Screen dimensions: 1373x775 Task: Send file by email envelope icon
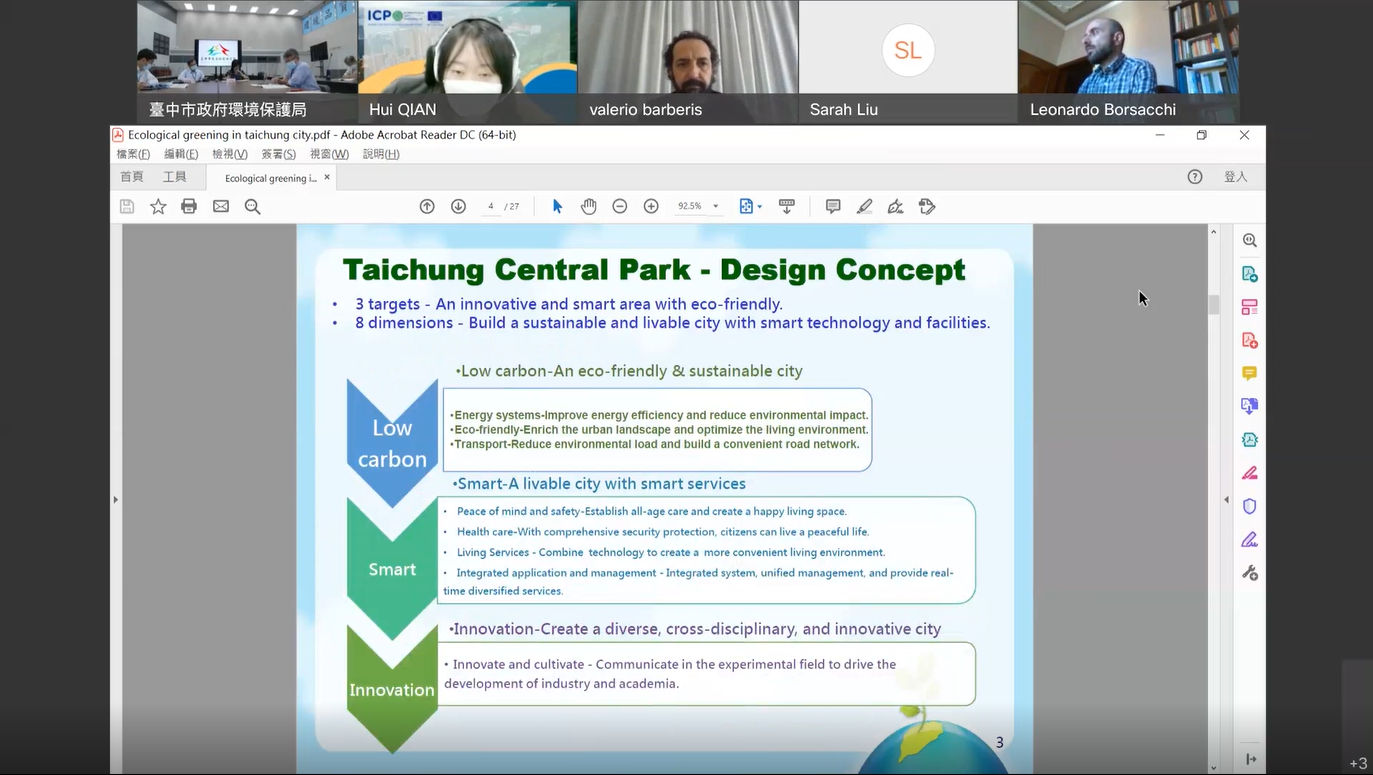coord(221,206)
